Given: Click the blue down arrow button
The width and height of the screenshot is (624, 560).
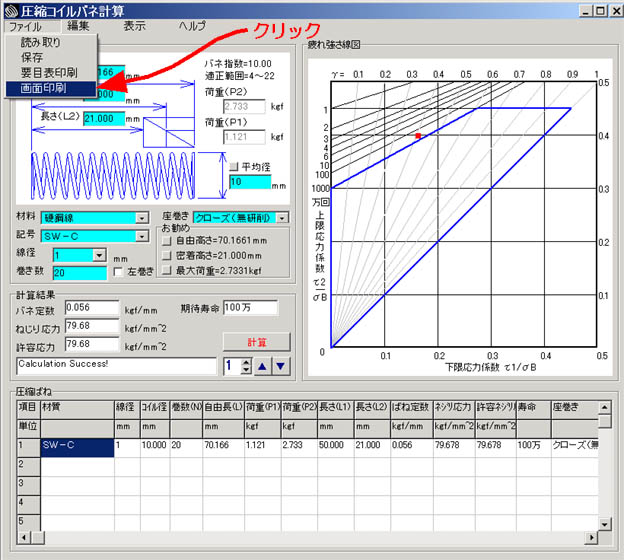Looking at the screenshot, I should (x=280, y=366).
